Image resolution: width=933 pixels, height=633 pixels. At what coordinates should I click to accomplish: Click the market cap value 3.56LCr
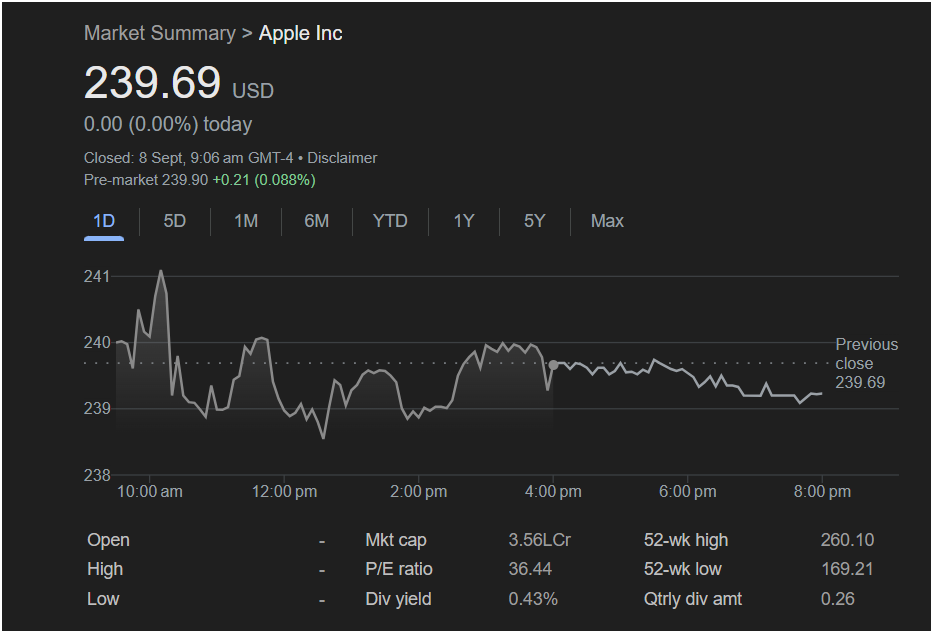540,540
